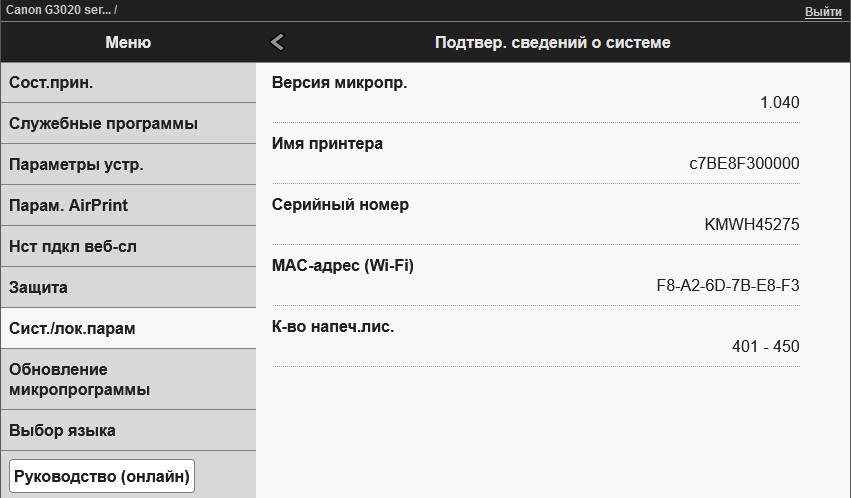
Task: Click the Выйти logout link
Action: [x=823, y=11]
